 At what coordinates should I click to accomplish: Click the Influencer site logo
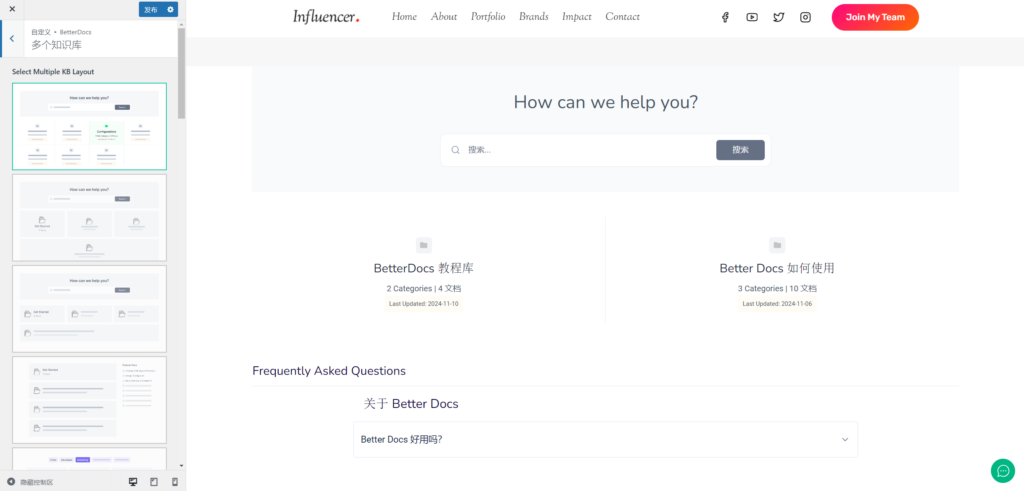[x=326, y=17]
